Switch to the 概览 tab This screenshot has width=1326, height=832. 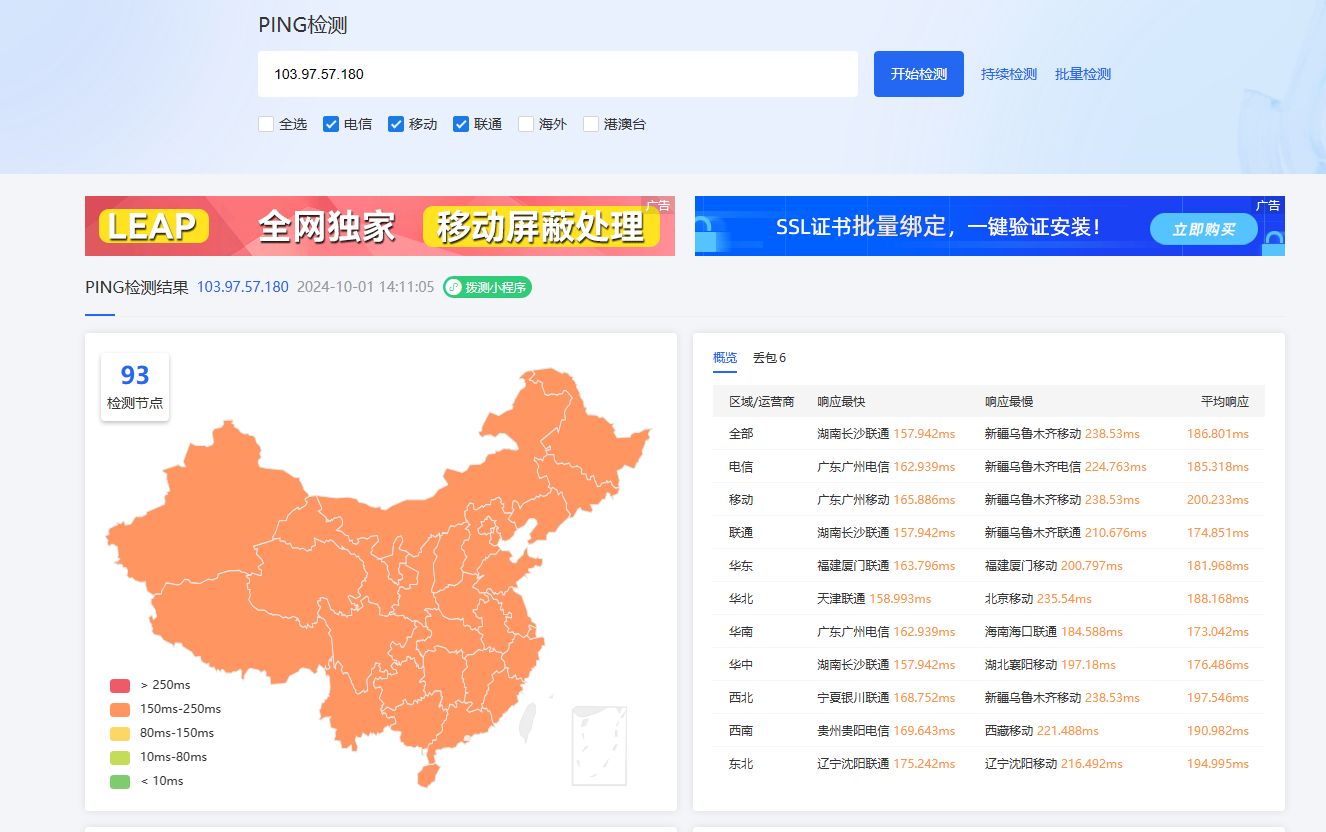[725, 358]
